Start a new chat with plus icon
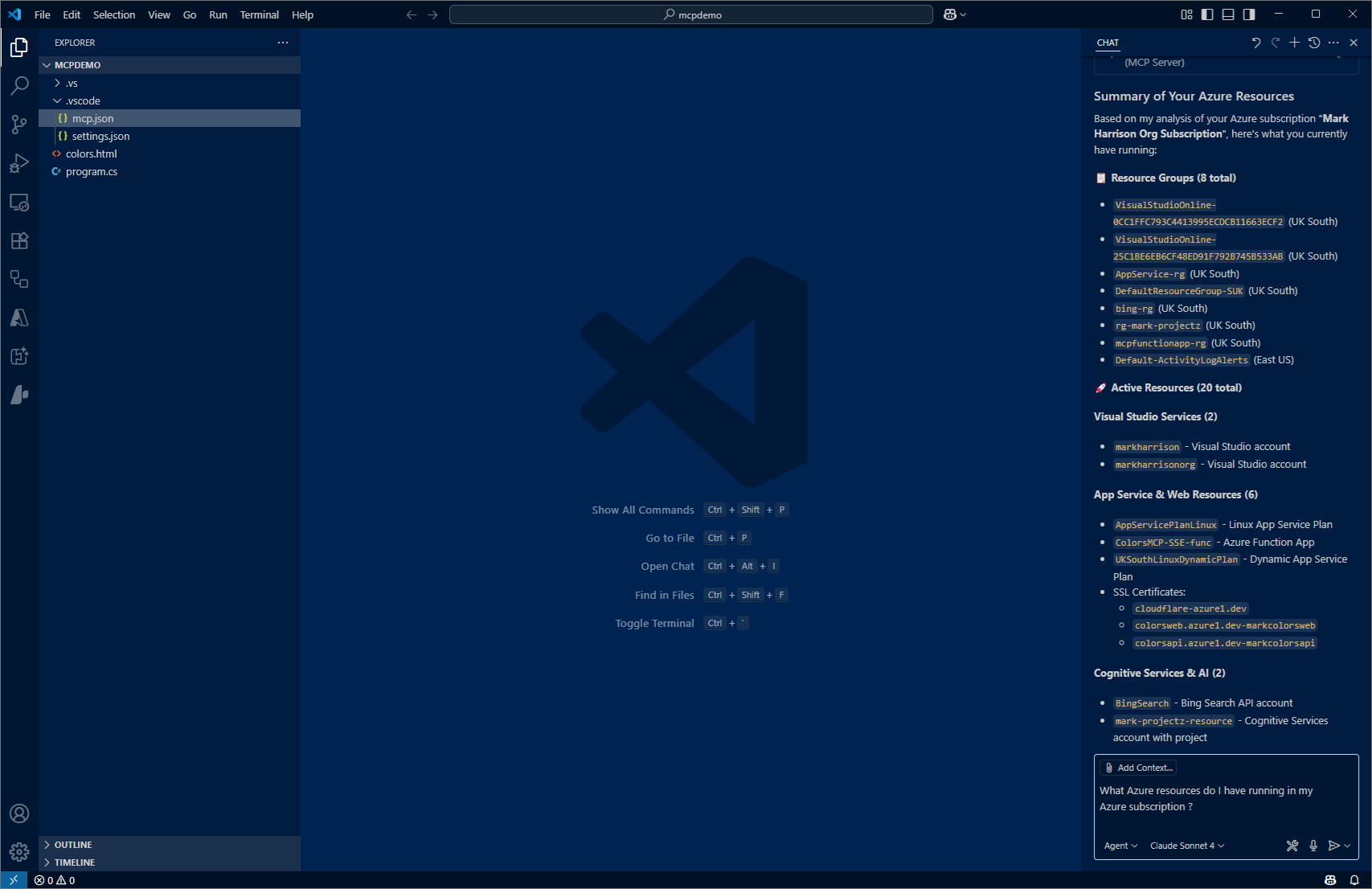 [1294, 43]
